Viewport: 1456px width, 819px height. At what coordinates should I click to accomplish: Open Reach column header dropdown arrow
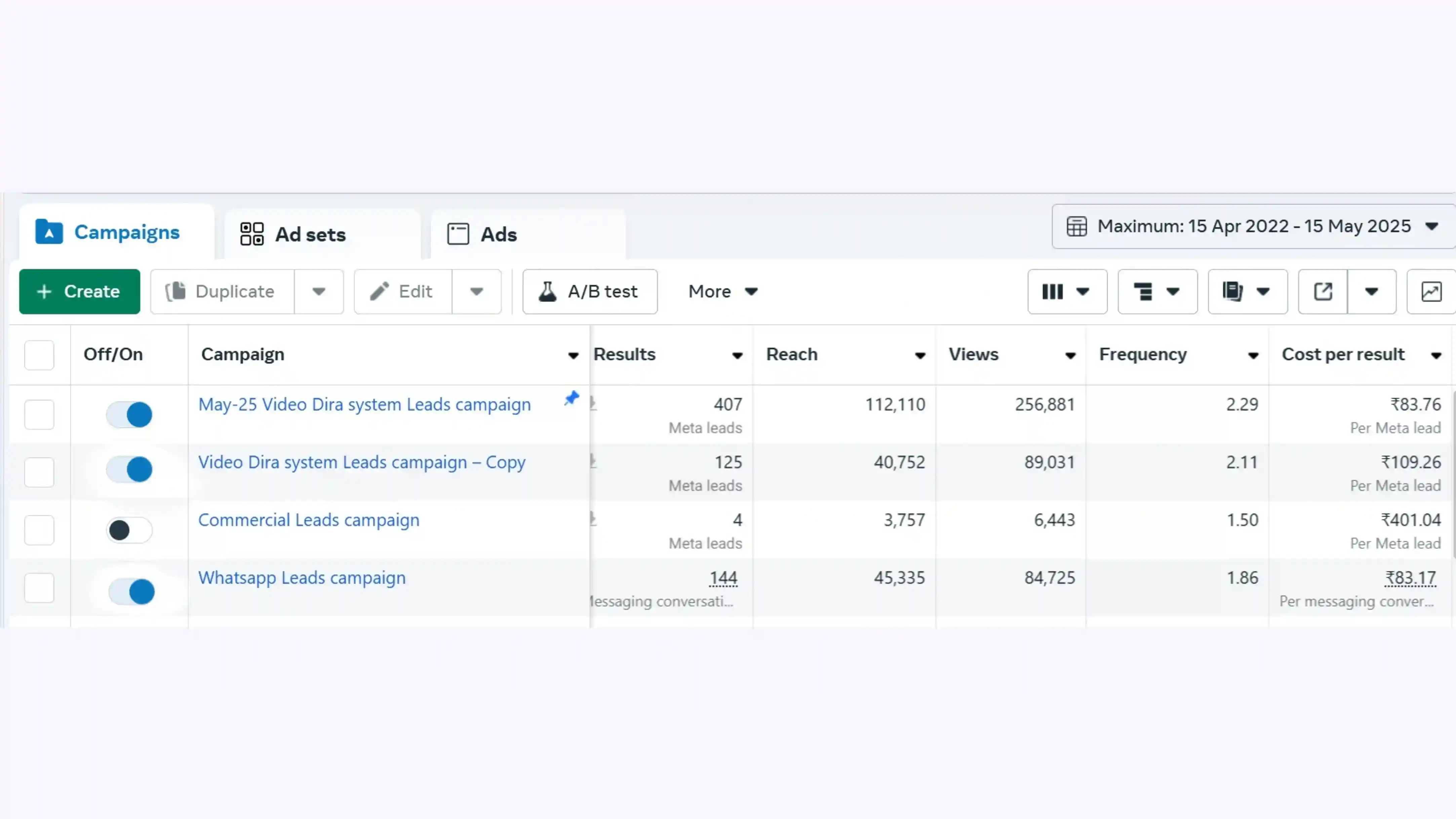[920, 355]
